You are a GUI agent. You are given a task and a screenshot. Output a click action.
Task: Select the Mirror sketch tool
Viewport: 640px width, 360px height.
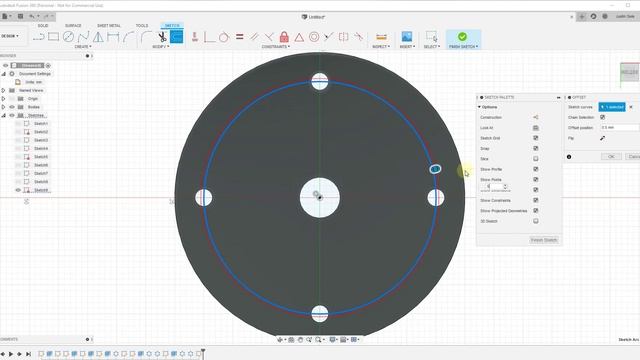(x=98, y=37)
